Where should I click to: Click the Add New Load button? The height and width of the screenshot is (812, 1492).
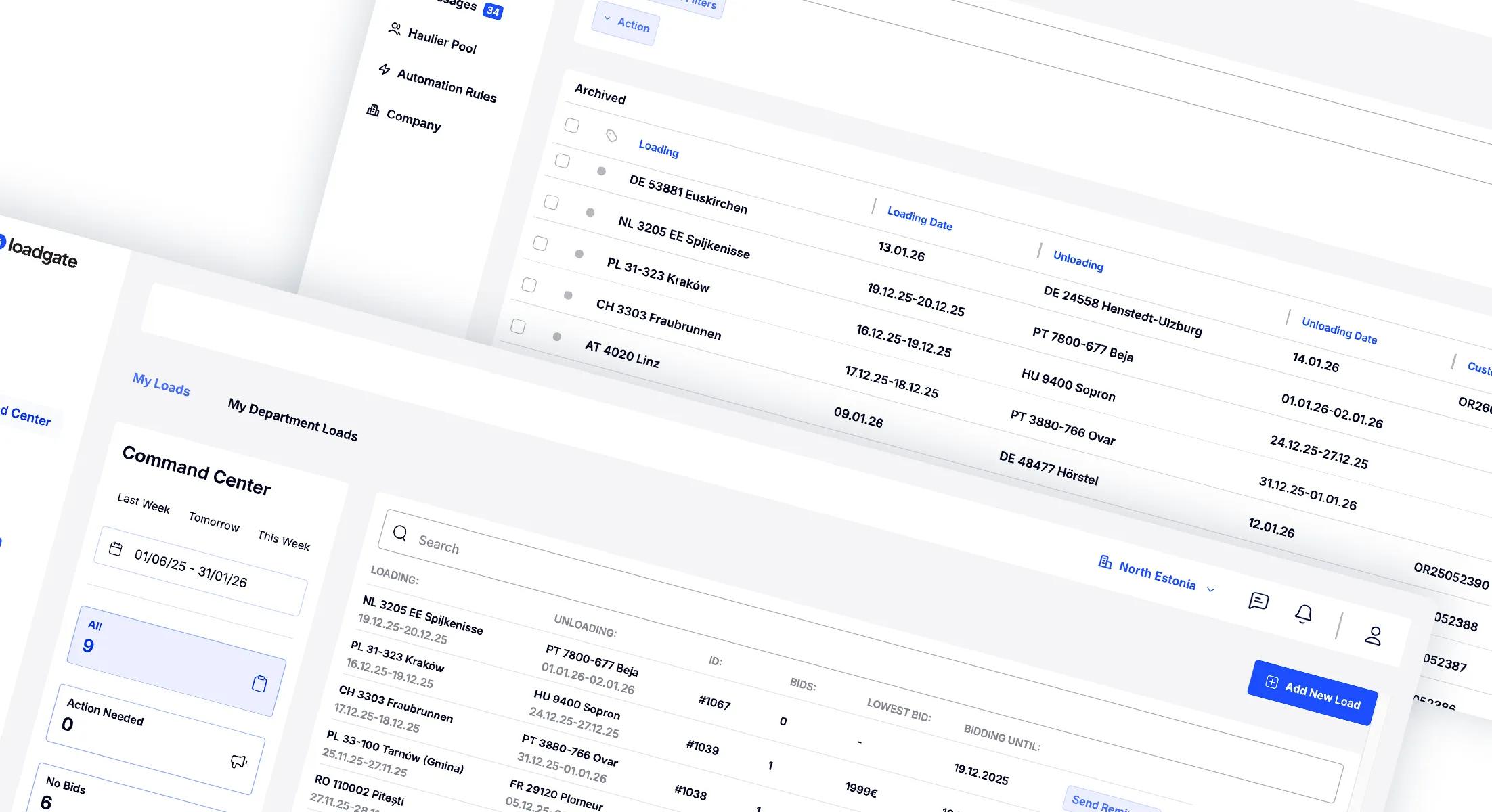coord(1312,693)
